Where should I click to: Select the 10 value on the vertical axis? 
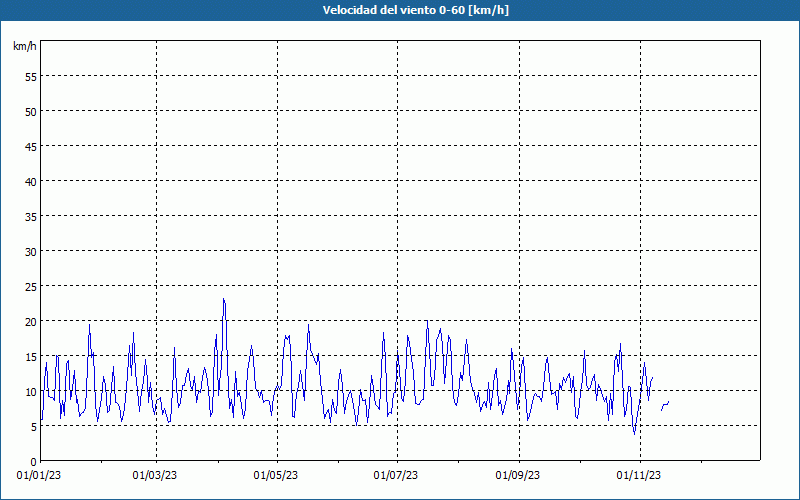pyautogui.click(x=31, y=391)
